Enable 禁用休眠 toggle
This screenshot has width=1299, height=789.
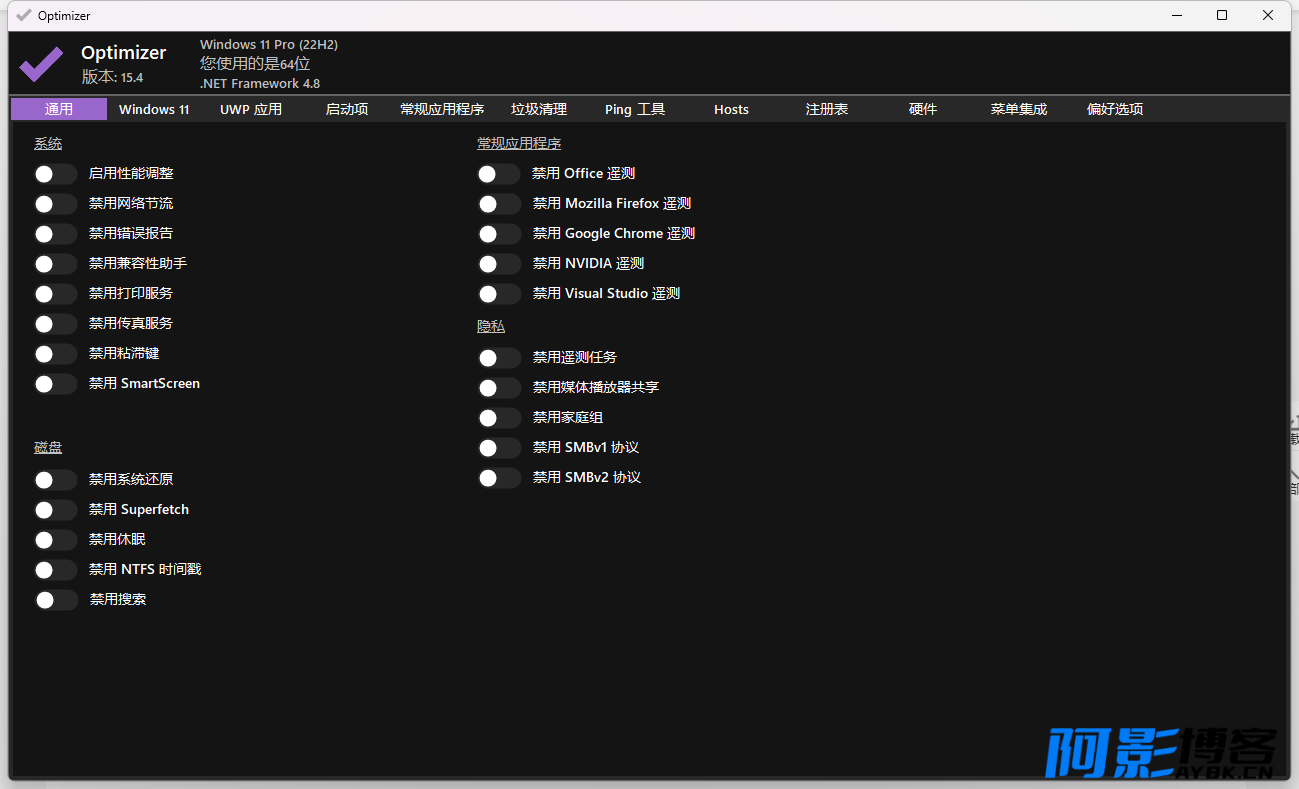tap(55, 540)
